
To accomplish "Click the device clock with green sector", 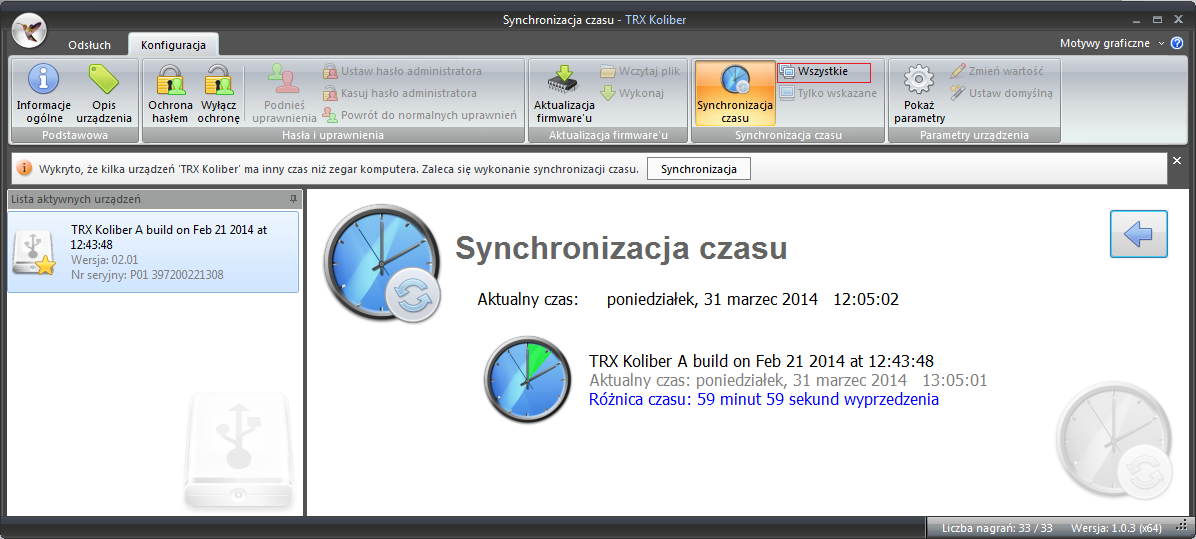I will click(x=527, y=380).
